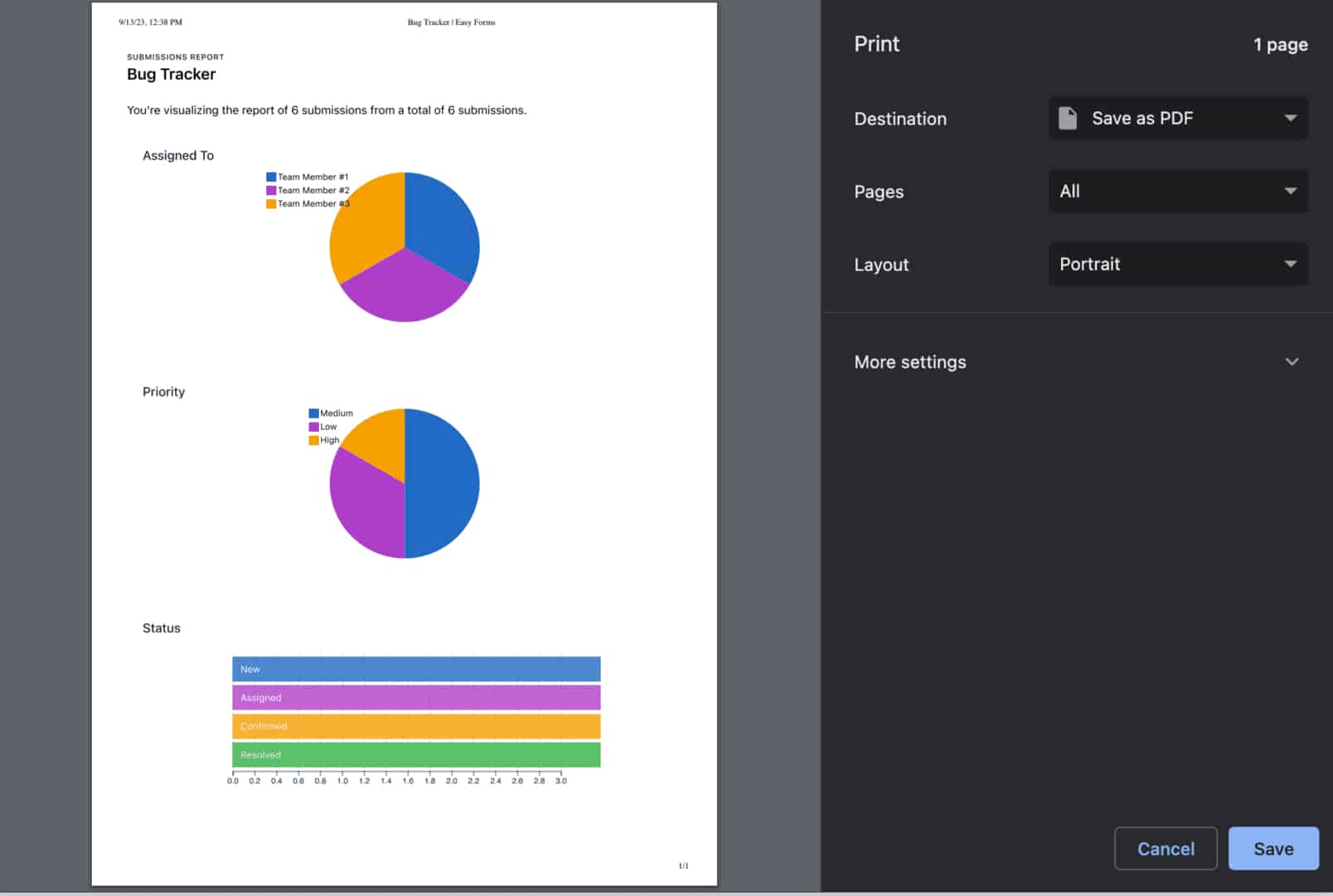
Task: Click the blue New status bar
Action: [x=416, y=669]
